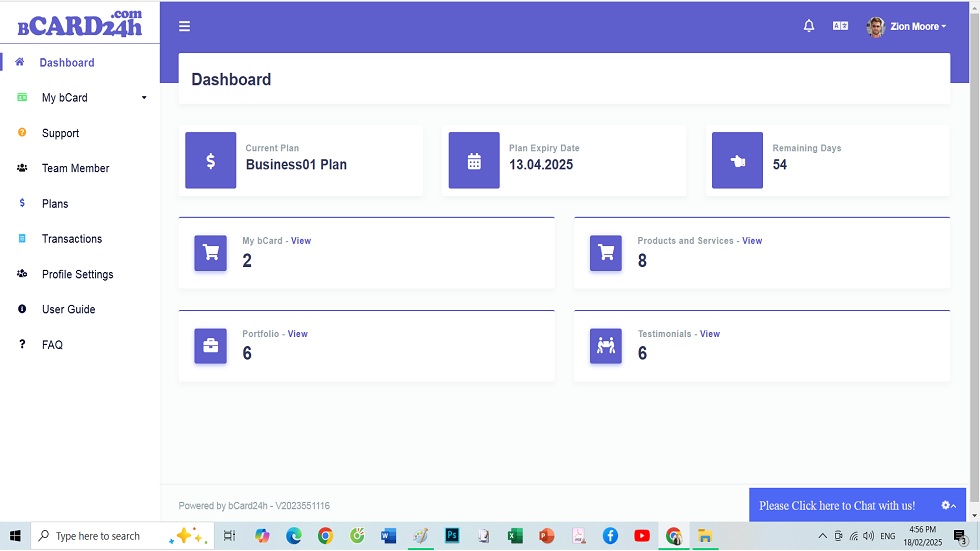
Task: Click the Portfolio briefcase icon
Action: pos(211,346)
